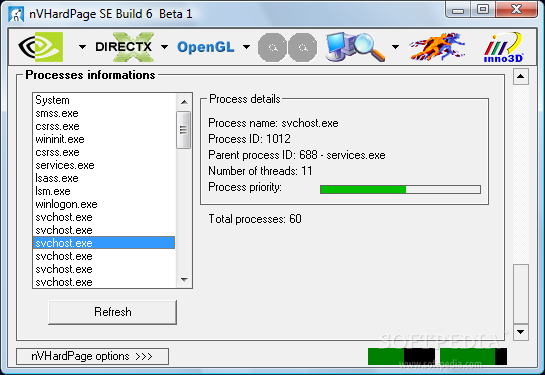Close the nVHardPage window
545x375 pixels.
(516, 10)
